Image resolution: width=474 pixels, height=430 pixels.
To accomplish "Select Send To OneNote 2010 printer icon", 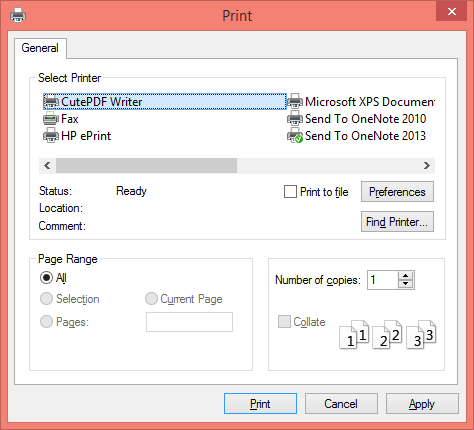I will pyautogui.click(x=295, y=119).
